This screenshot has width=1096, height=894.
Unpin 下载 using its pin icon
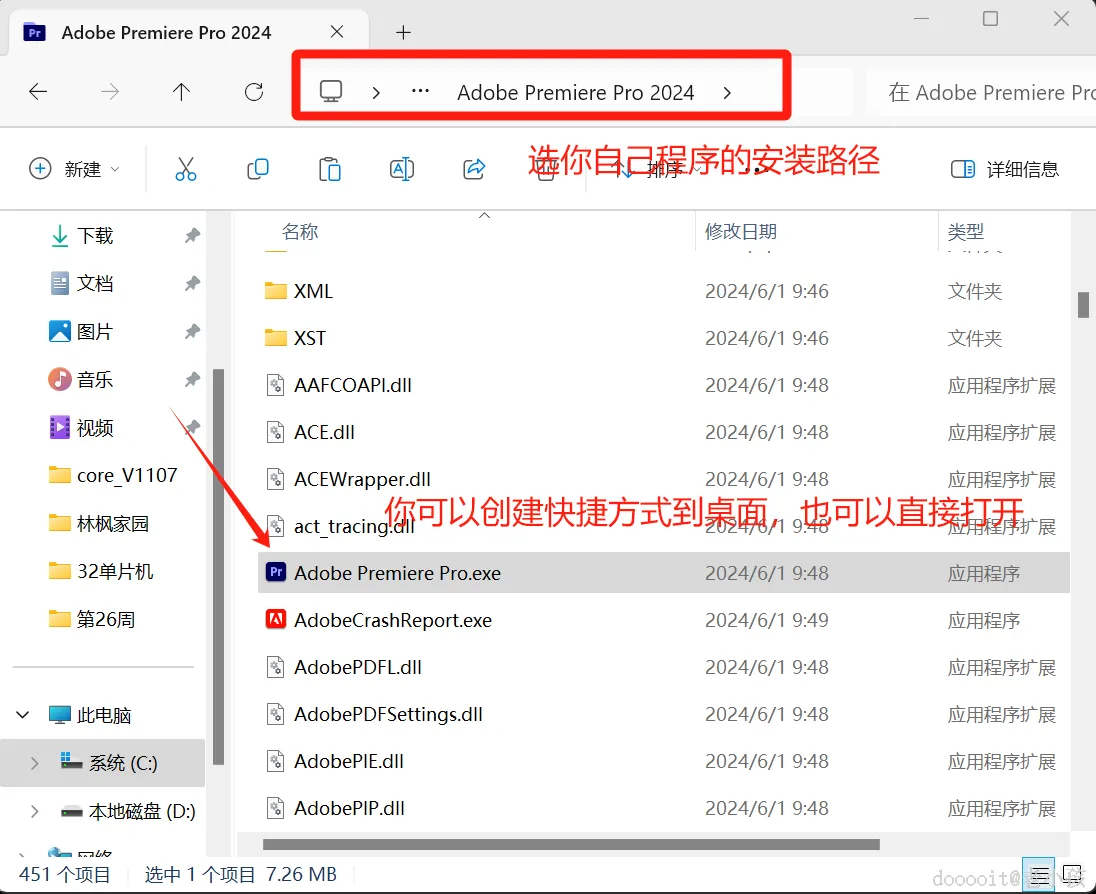tap(192, 236)
